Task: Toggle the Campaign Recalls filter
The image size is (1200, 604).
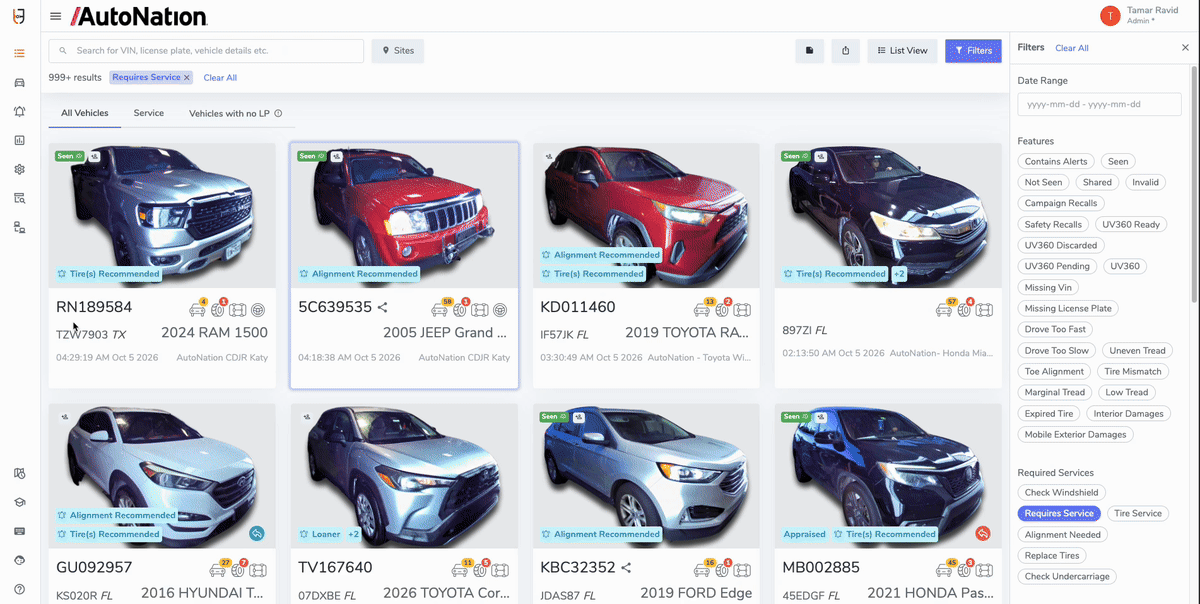Action: point(1061,203)
